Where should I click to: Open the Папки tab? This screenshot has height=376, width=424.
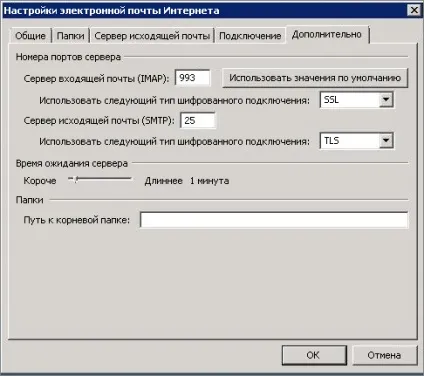click(x=70, y=36)
